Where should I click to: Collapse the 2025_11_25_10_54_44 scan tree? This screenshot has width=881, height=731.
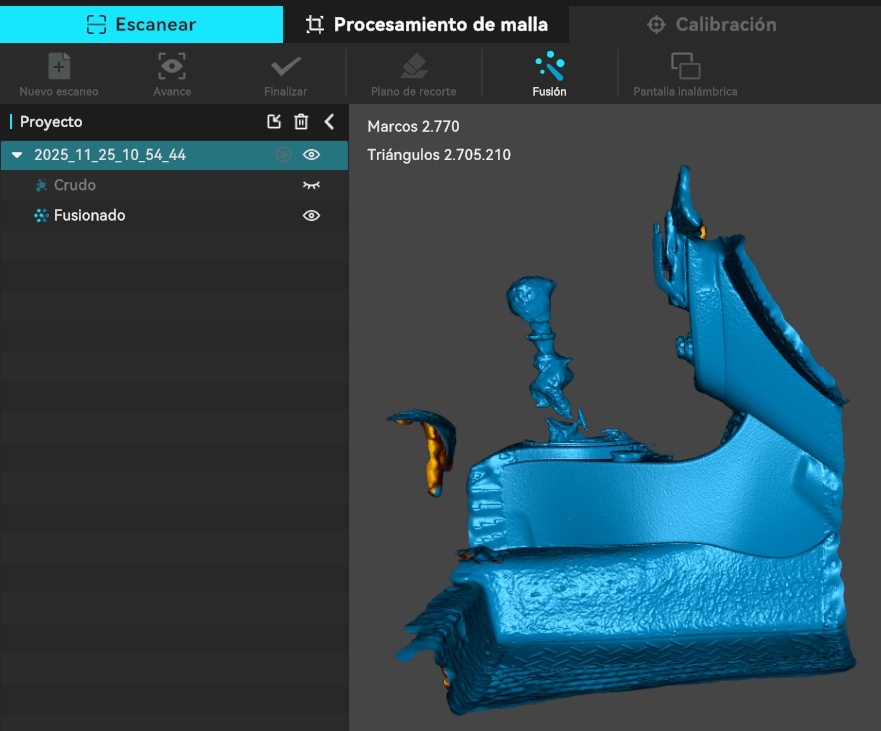coord(17,155)
